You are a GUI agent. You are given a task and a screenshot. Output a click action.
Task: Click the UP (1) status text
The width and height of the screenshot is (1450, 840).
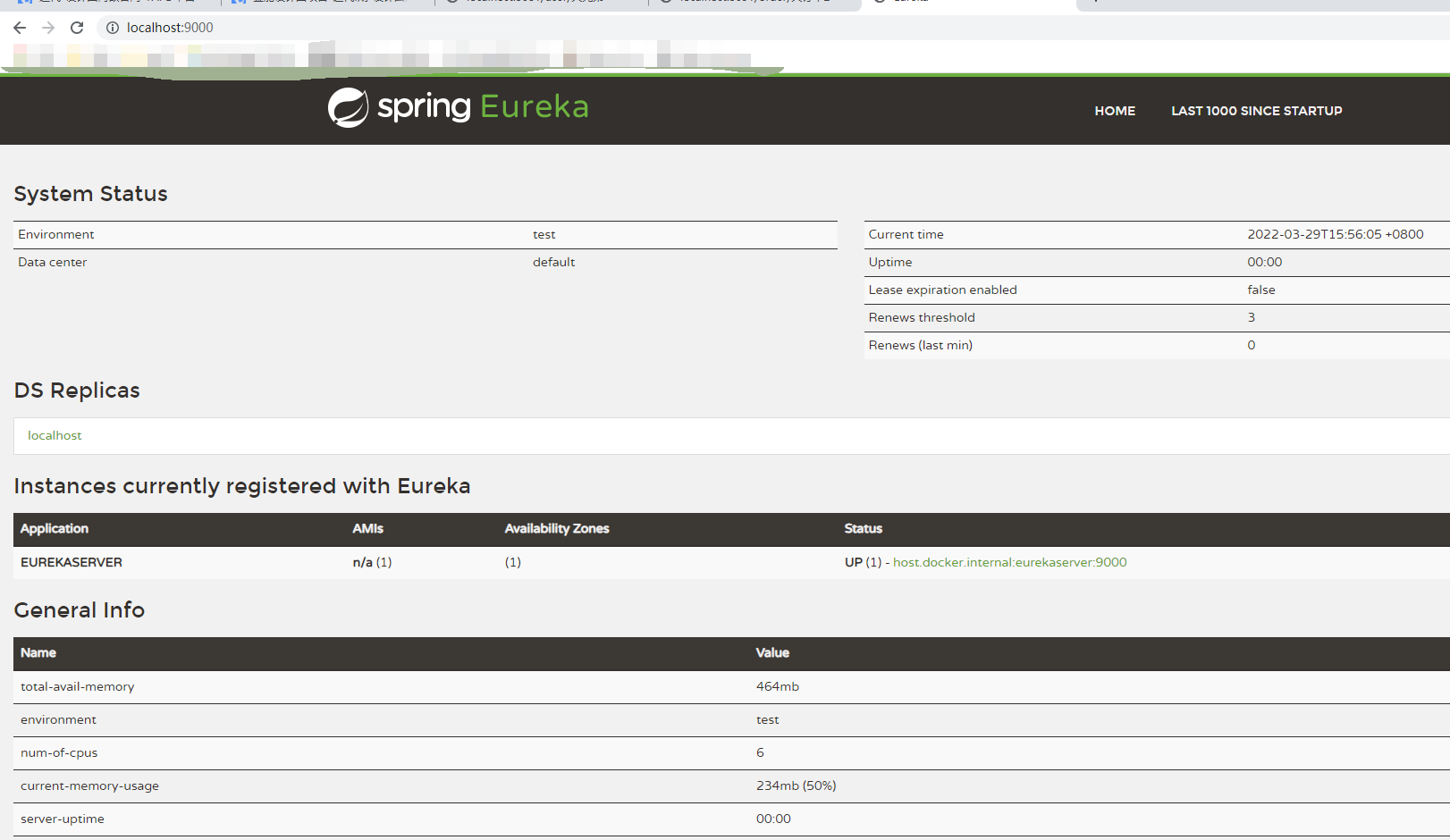[861, 562]
